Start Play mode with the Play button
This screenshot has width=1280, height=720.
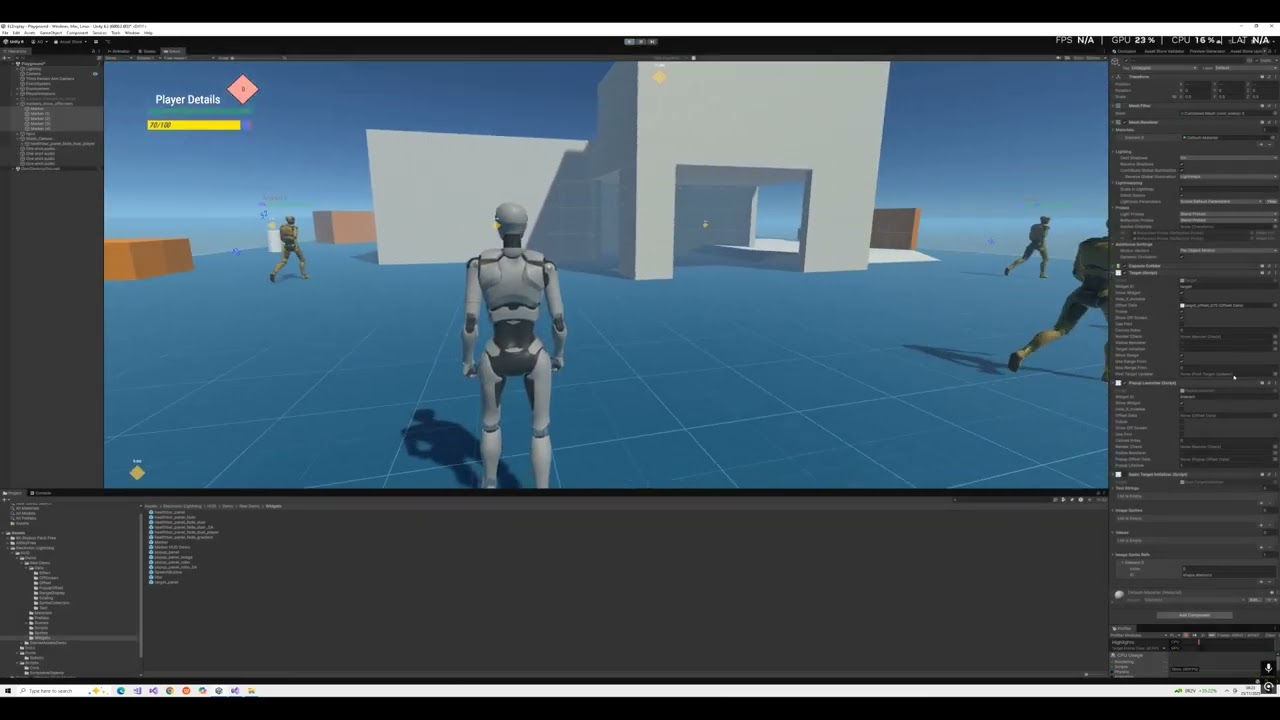click(629, 41)
